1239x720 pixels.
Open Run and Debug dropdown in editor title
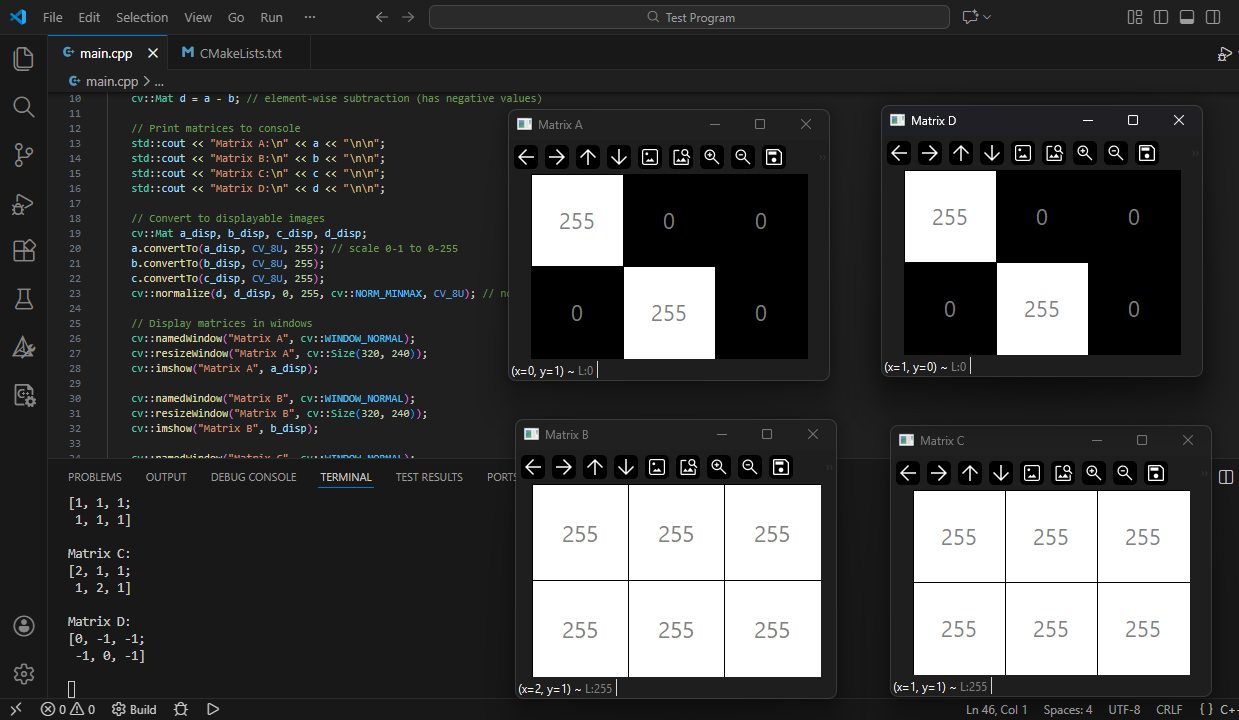tap(1225, 53)
